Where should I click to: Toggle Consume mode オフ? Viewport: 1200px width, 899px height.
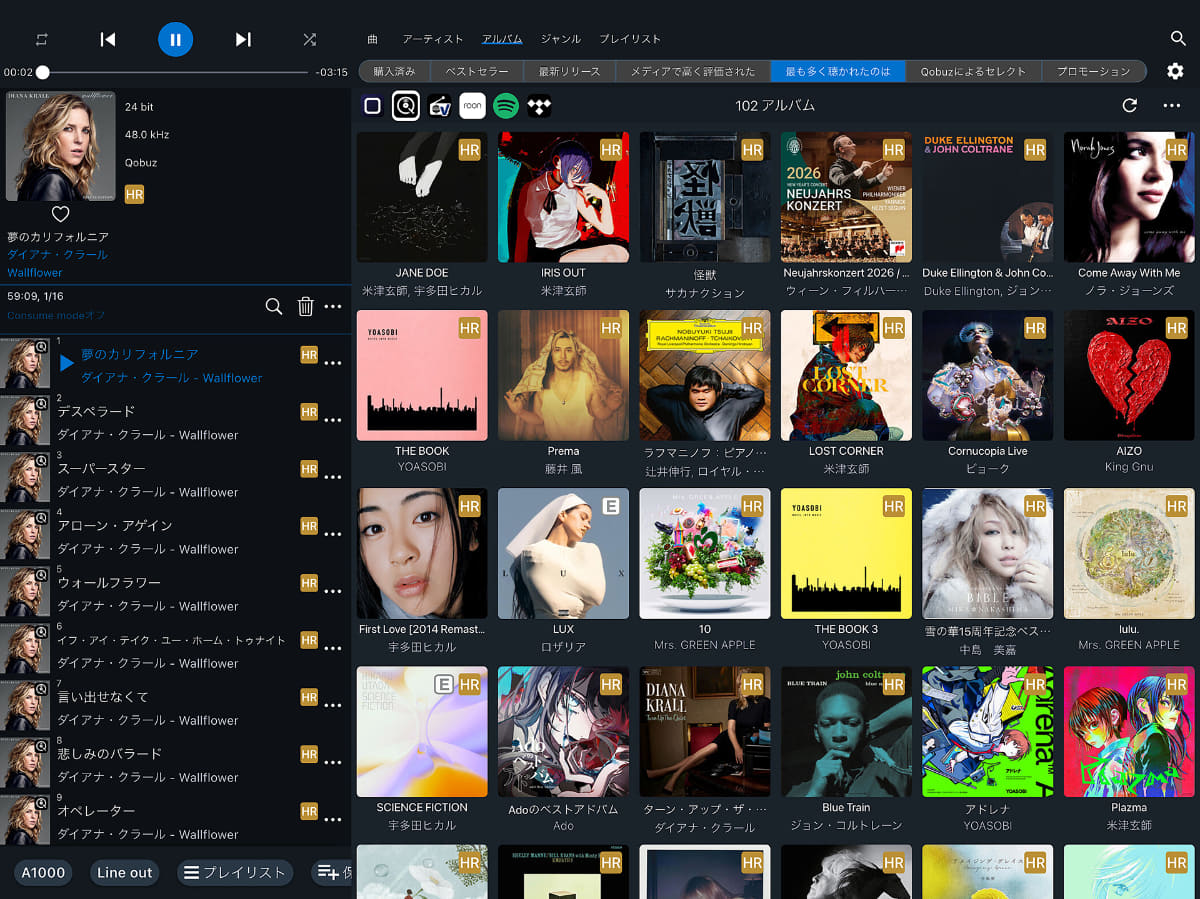tap(56, 316)
